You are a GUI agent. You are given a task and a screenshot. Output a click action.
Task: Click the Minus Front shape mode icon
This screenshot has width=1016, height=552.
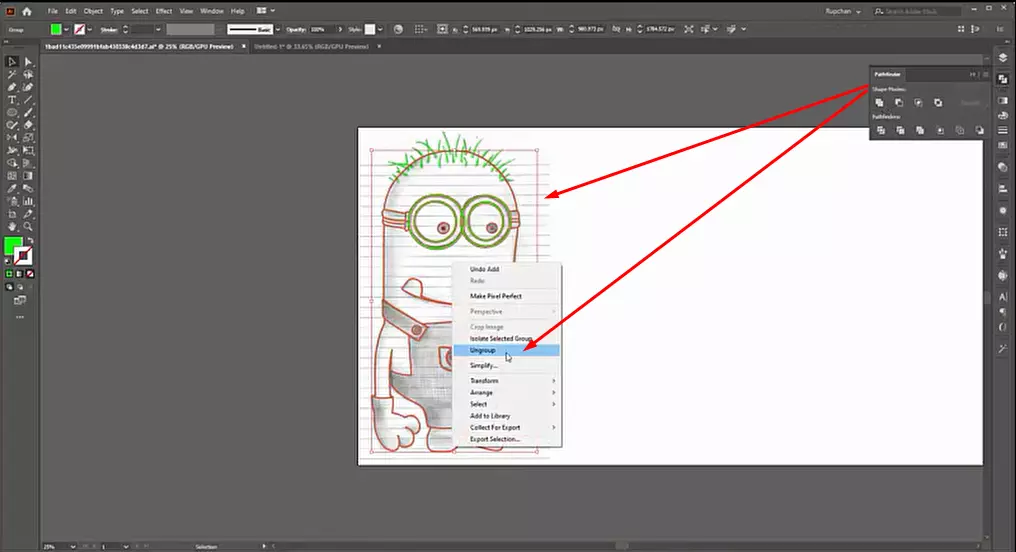click(x=899, y=102)
